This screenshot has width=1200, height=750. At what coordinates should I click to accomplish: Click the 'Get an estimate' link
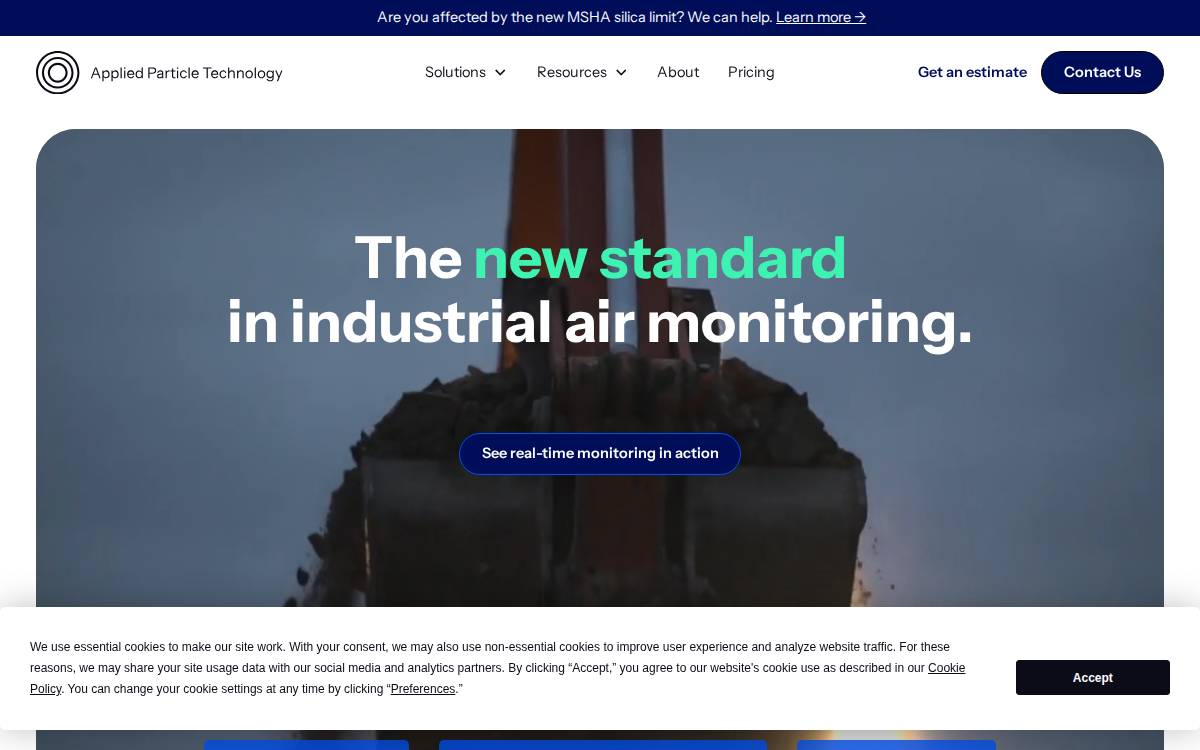[x=972, y=72]
